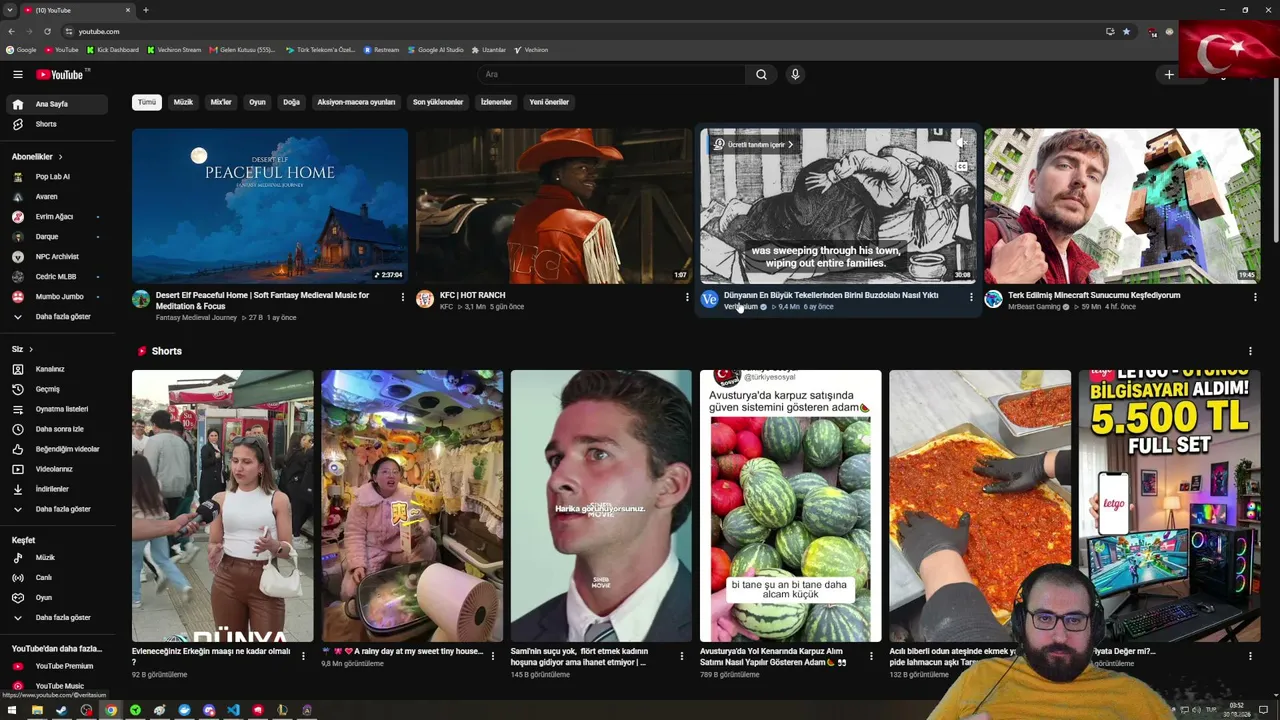Open YouTube Premium link in sidebar

[57, 666]
